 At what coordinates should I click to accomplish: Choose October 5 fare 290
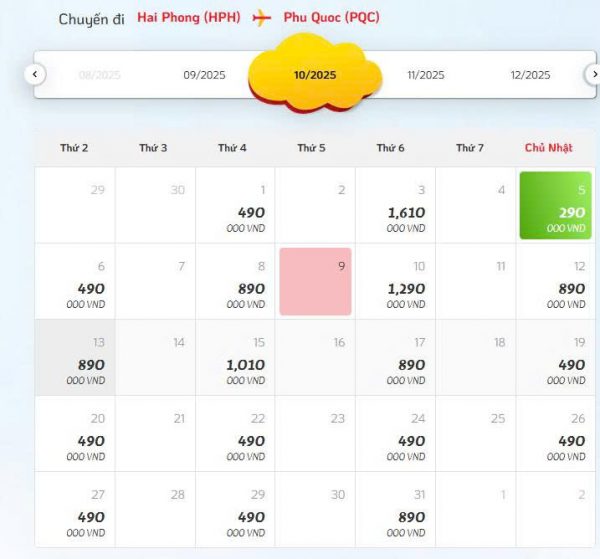(x=556, y=205)
